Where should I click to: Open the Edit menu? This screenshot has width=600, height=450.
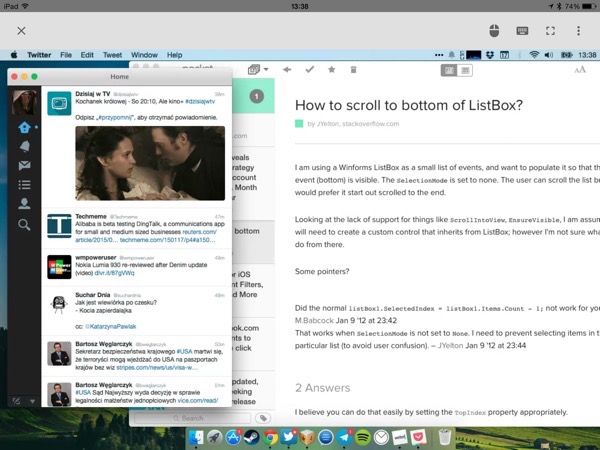[87, 55]
